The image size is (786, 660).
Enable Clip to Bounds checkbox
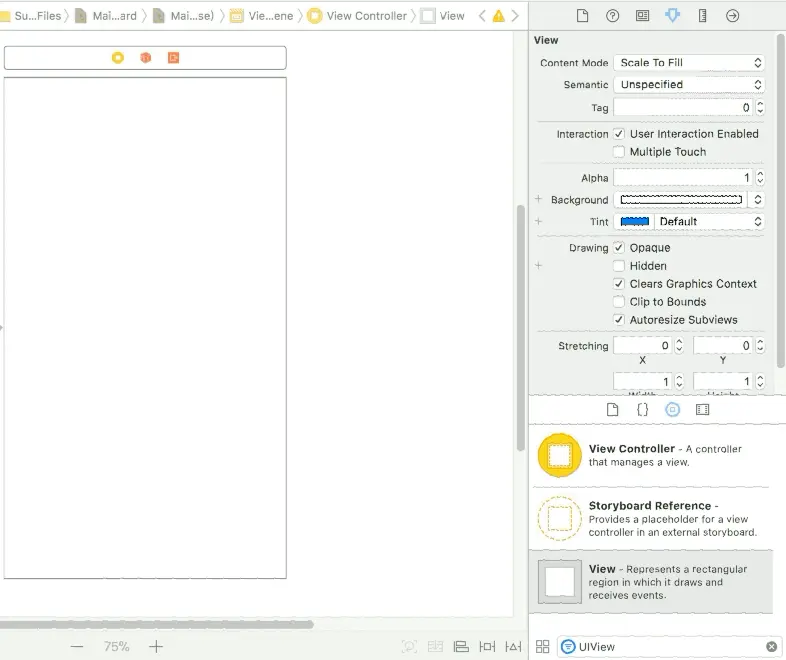coord(619,302)
